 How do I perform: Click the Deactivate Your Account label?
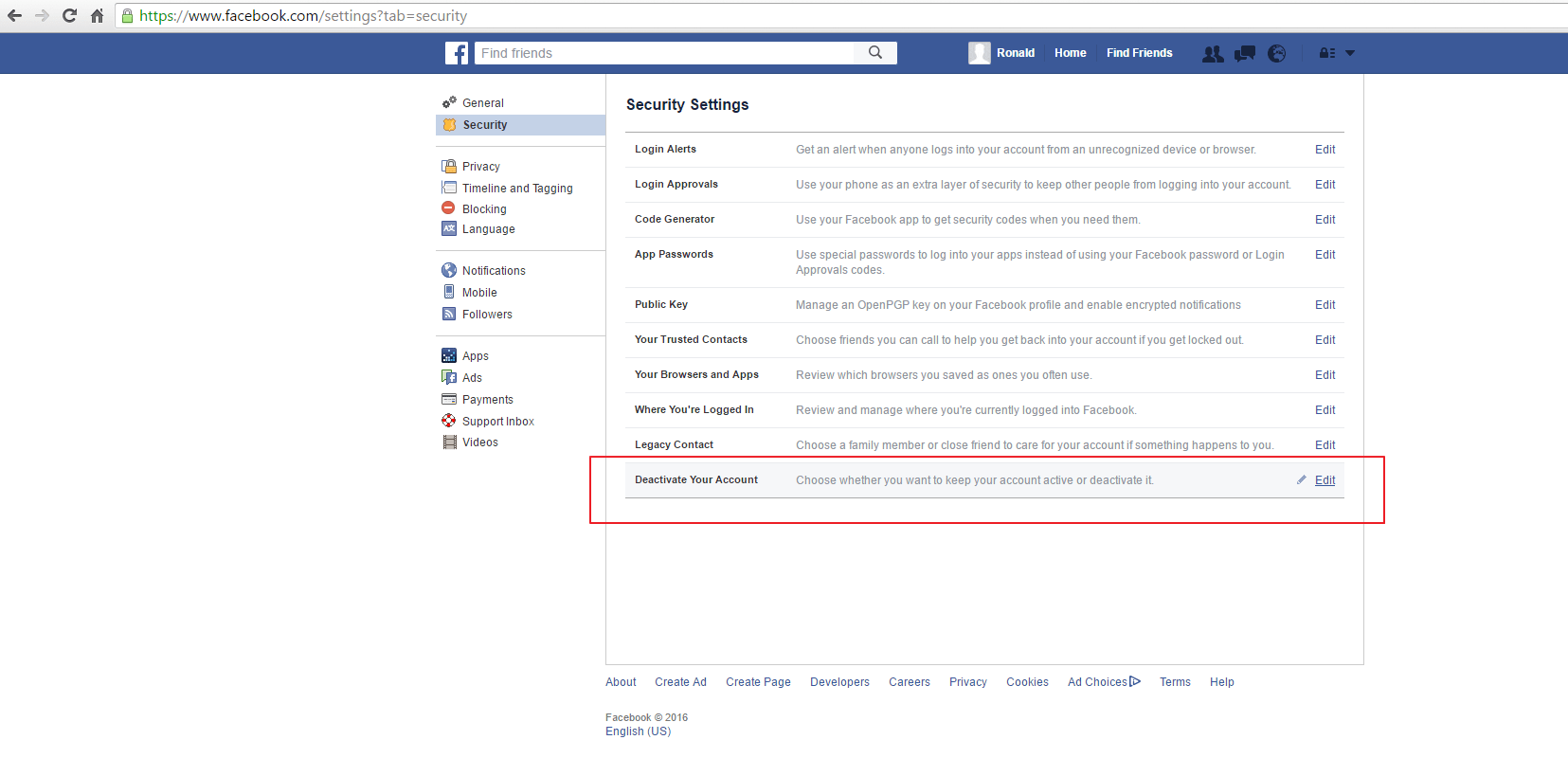(696, 479)
